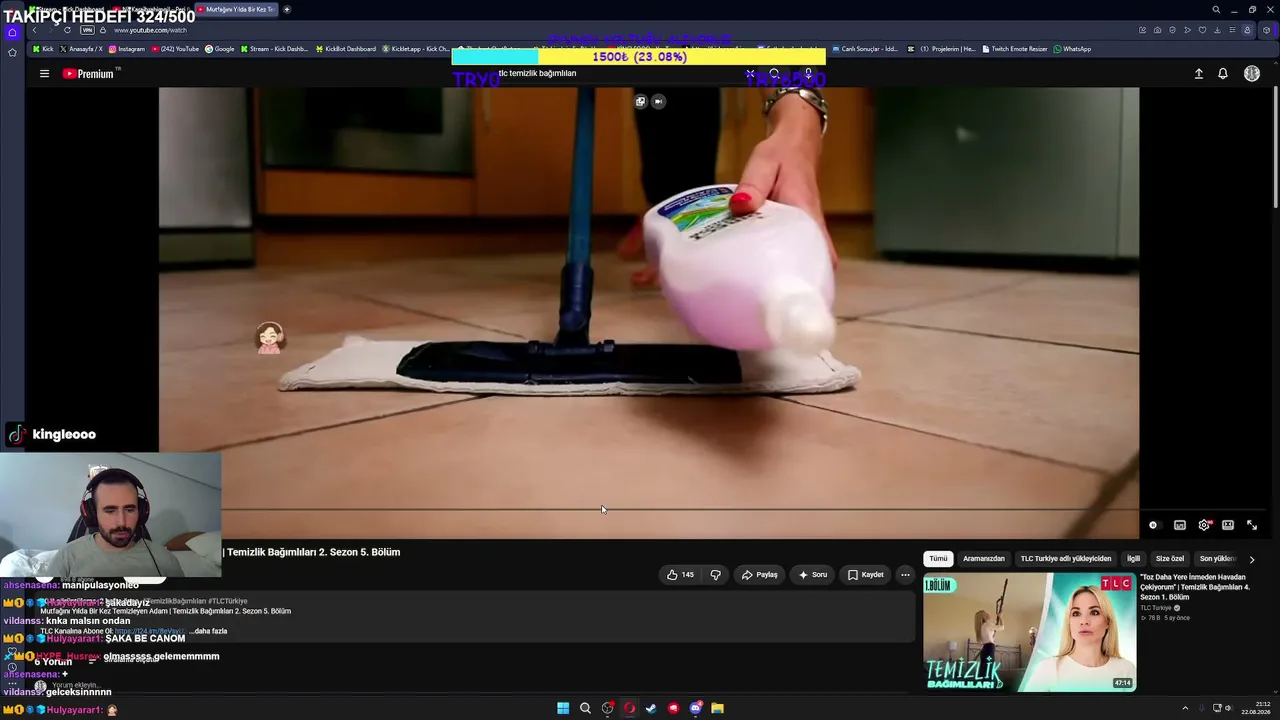Open the WhatsApp bookmark
This screenshot has height=720, width=1280.
pos(1072,49)
